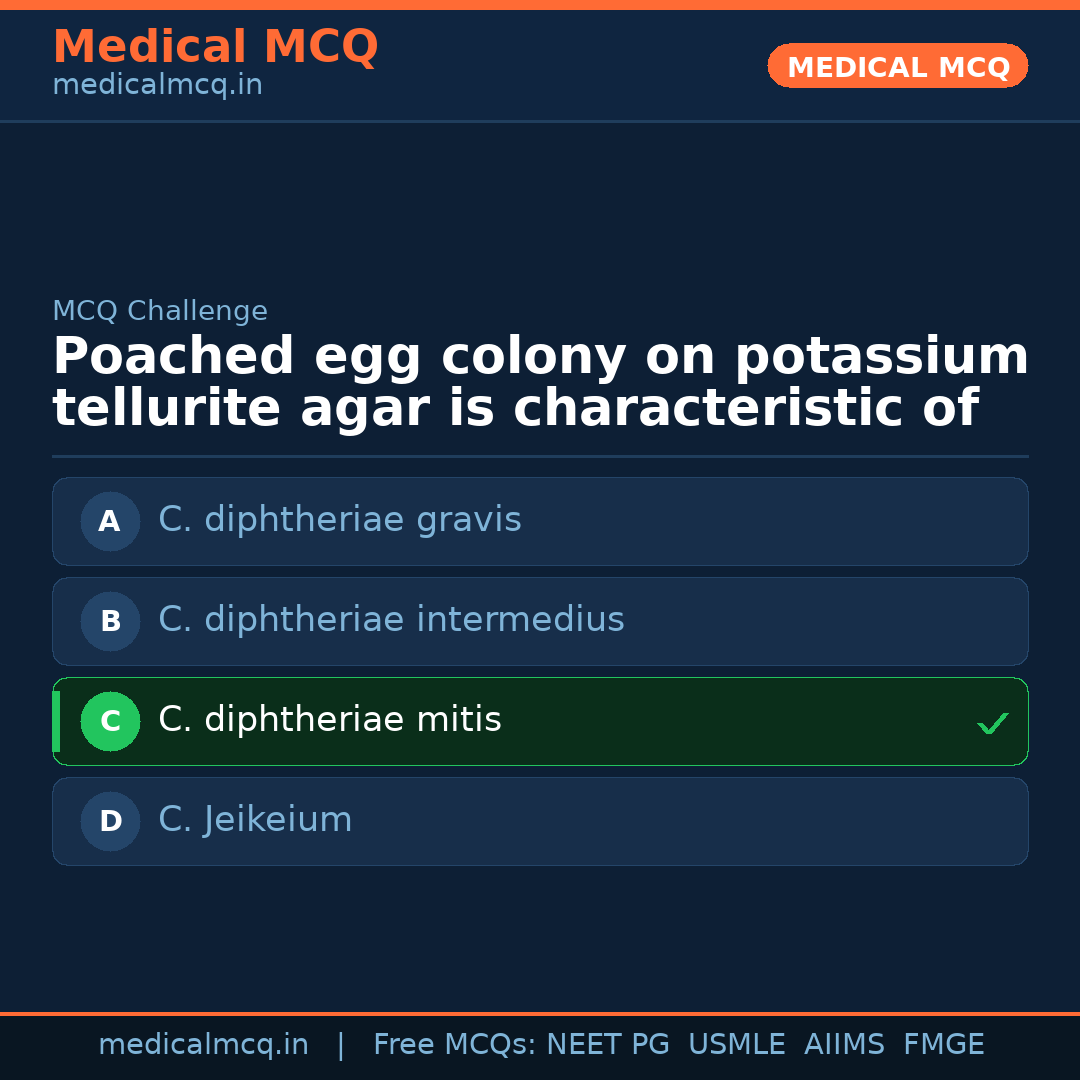Screen dimensions: 1080x1080
Task: Open the medicalmcq.in link under the header title
Action: pos(157,86)
